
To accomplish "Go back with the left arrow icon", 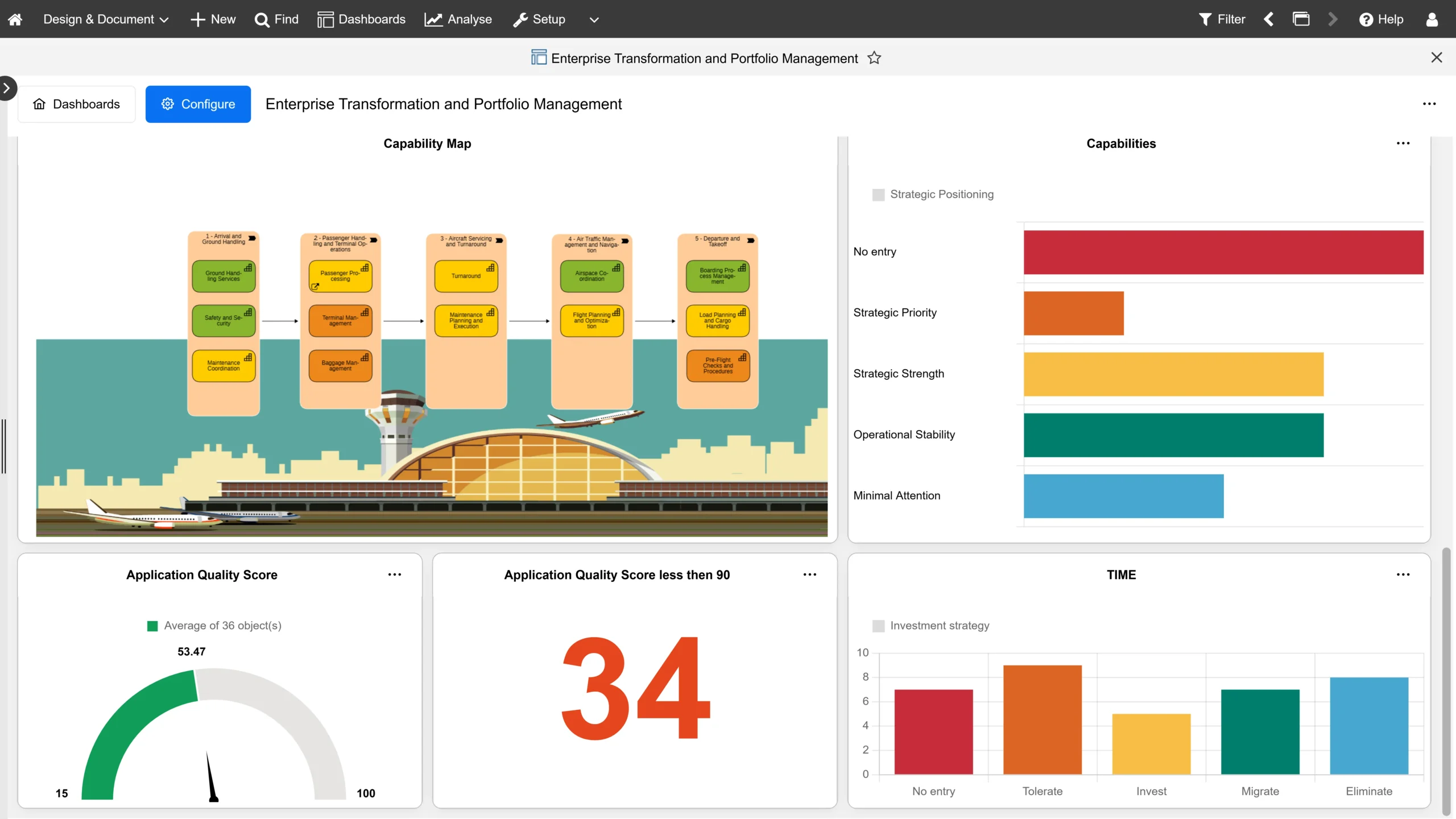I will click(1269, 19).
